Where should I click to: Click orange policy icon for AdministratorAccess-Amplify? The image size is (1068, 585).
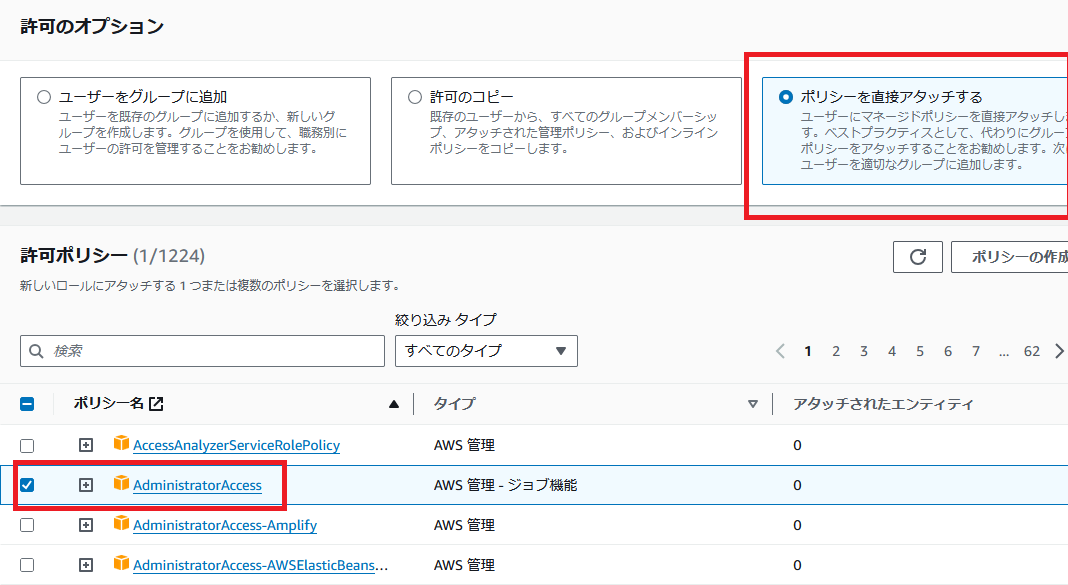[x=121, y=523]
